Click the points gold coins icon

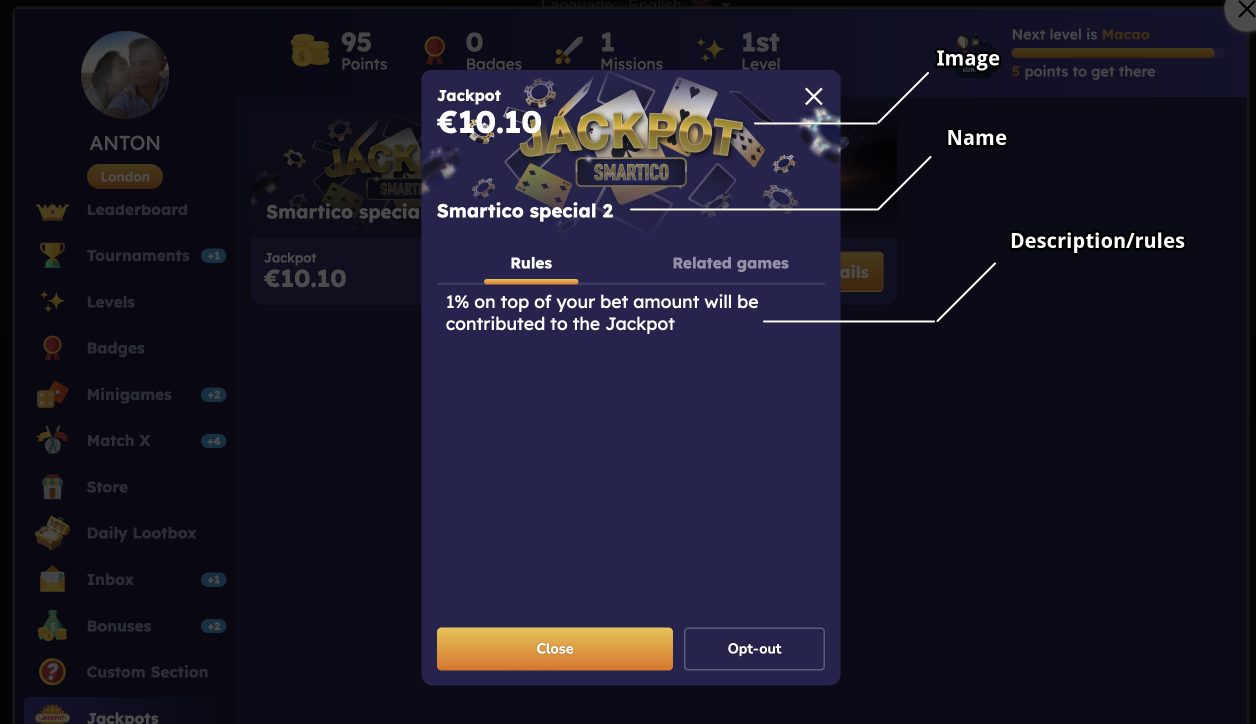[310, 50]
